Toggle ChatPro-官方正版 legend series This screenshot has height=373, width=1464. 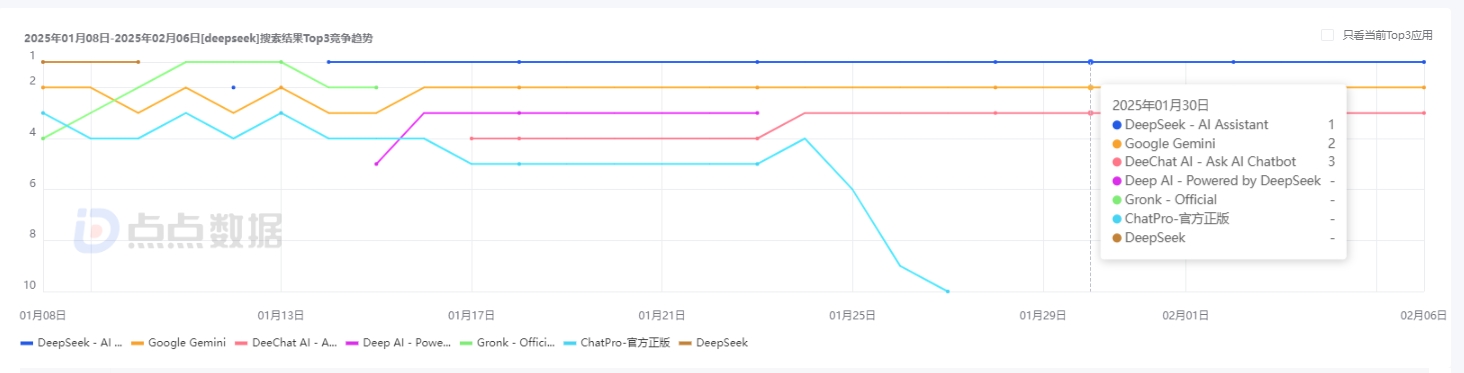(617, 343)
